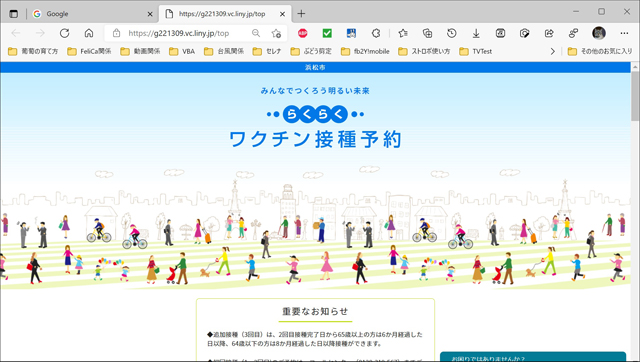Open browsing History
This screenshot has width=640, height=362.
[x=451, y=33]
